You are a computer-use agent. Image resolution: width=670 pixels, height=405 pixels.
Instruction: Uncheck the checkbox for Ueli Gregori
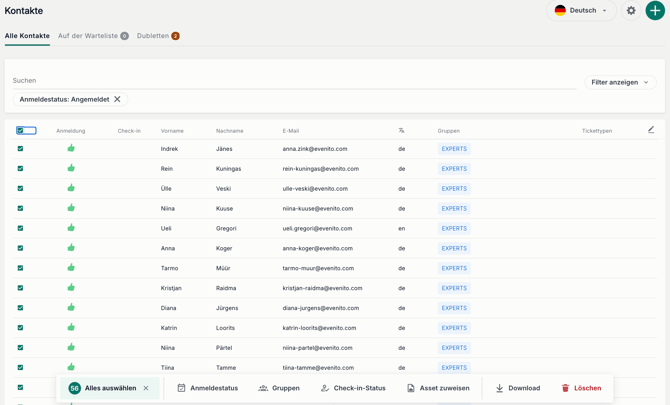point(20,228)
